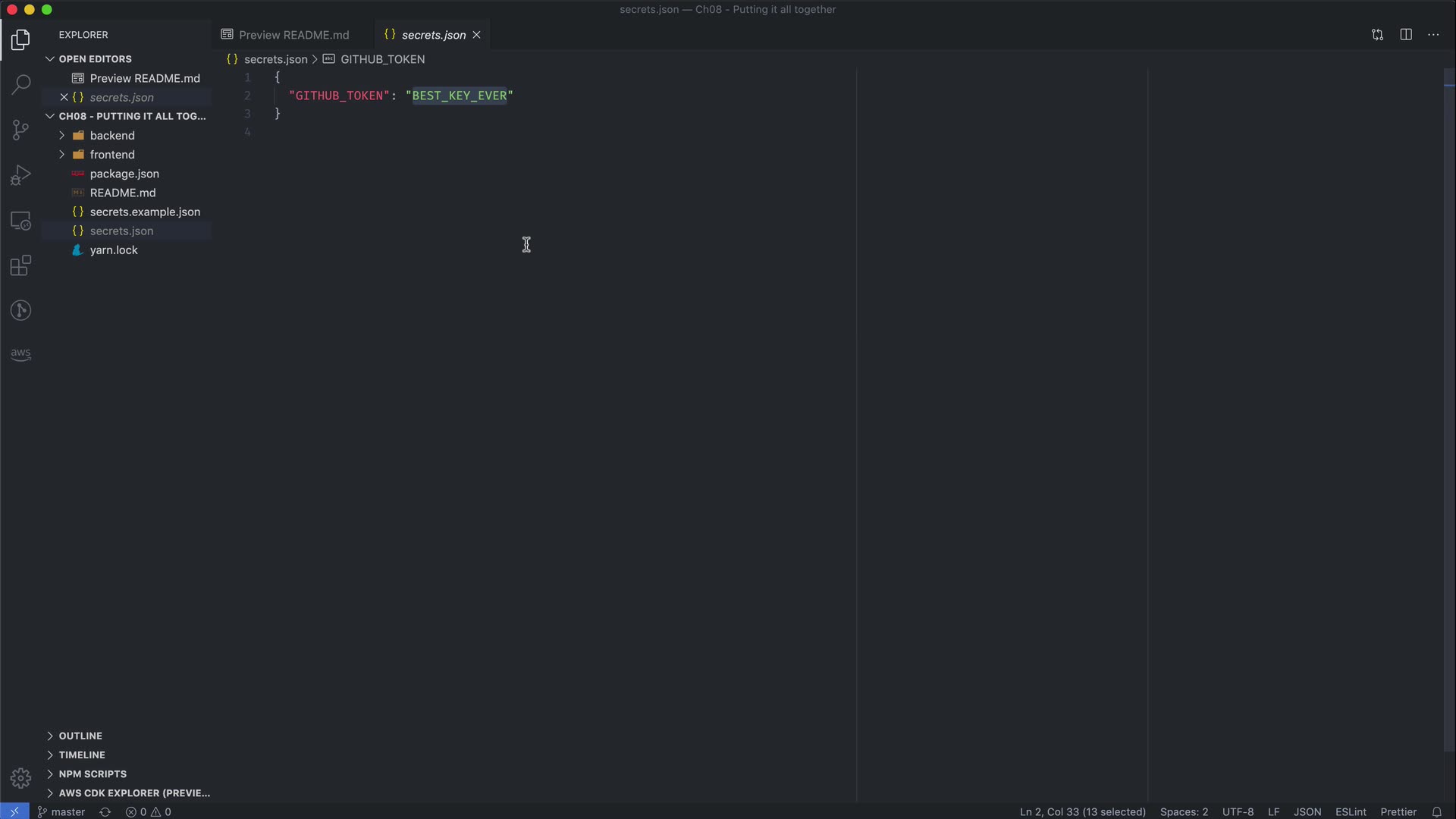
Task: Change the JSON language mode
Action: point(1307,811)
